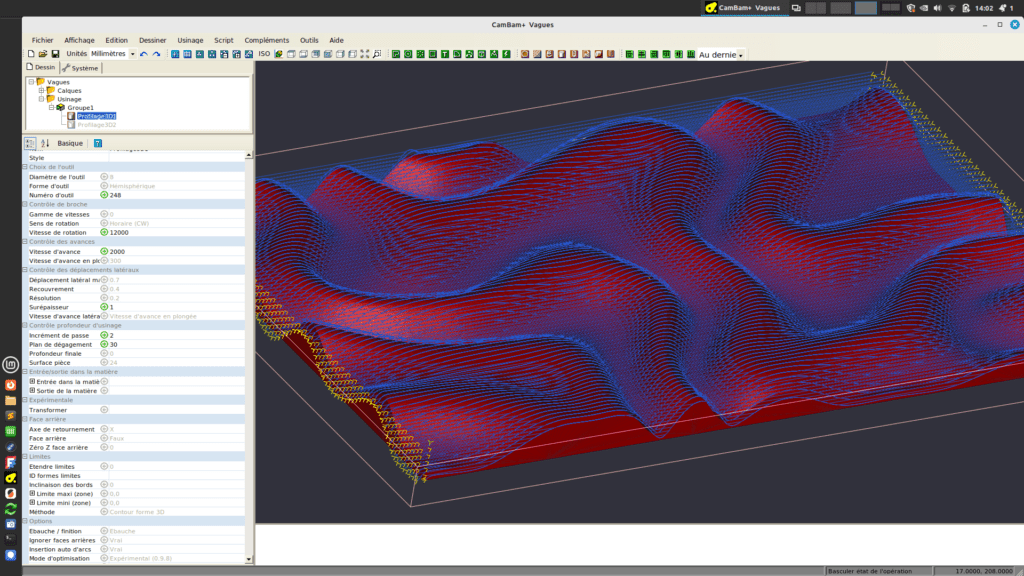Viewport: 1024px width, 576px height.
Task: Collapse the Choix de l'outil section
Action: click(25, 167)
